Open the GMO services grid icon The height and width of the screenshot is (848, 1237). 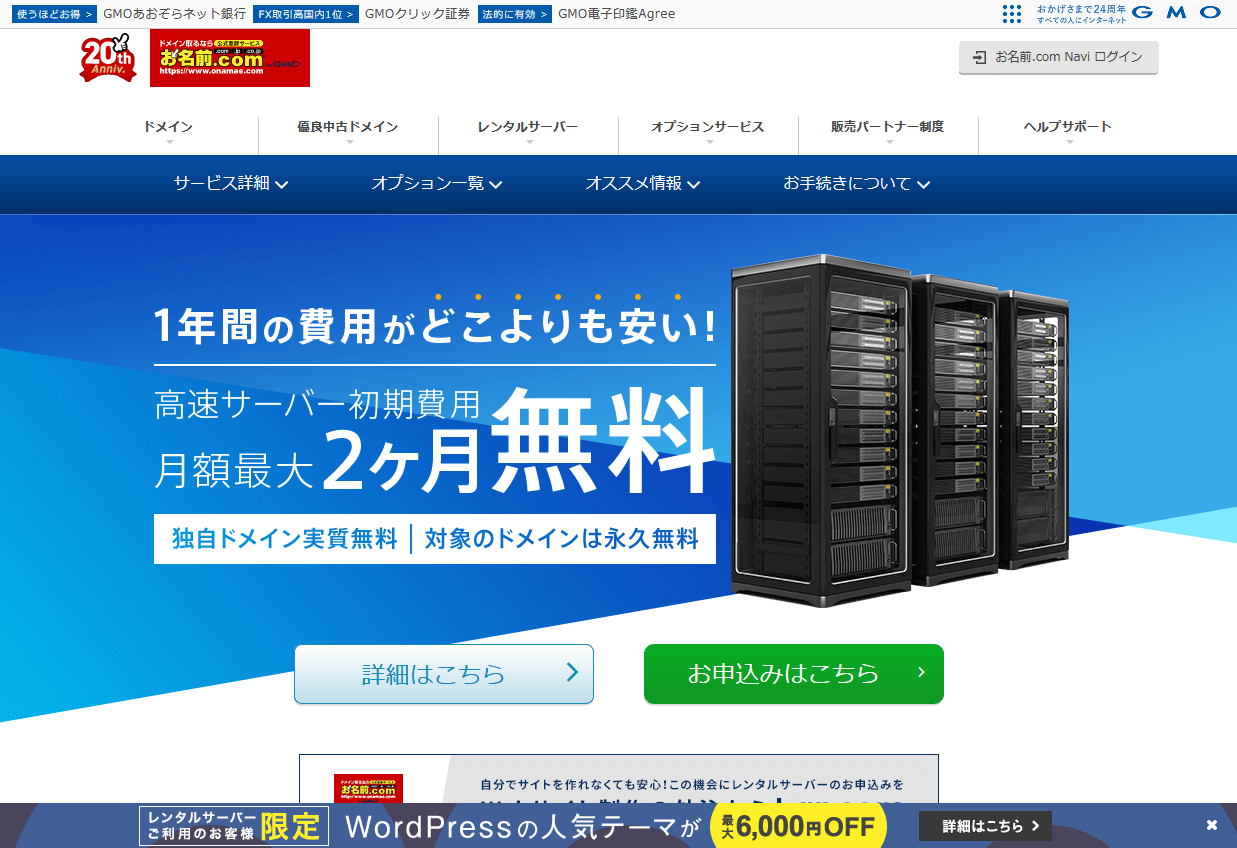click(x=1012, y=14)
